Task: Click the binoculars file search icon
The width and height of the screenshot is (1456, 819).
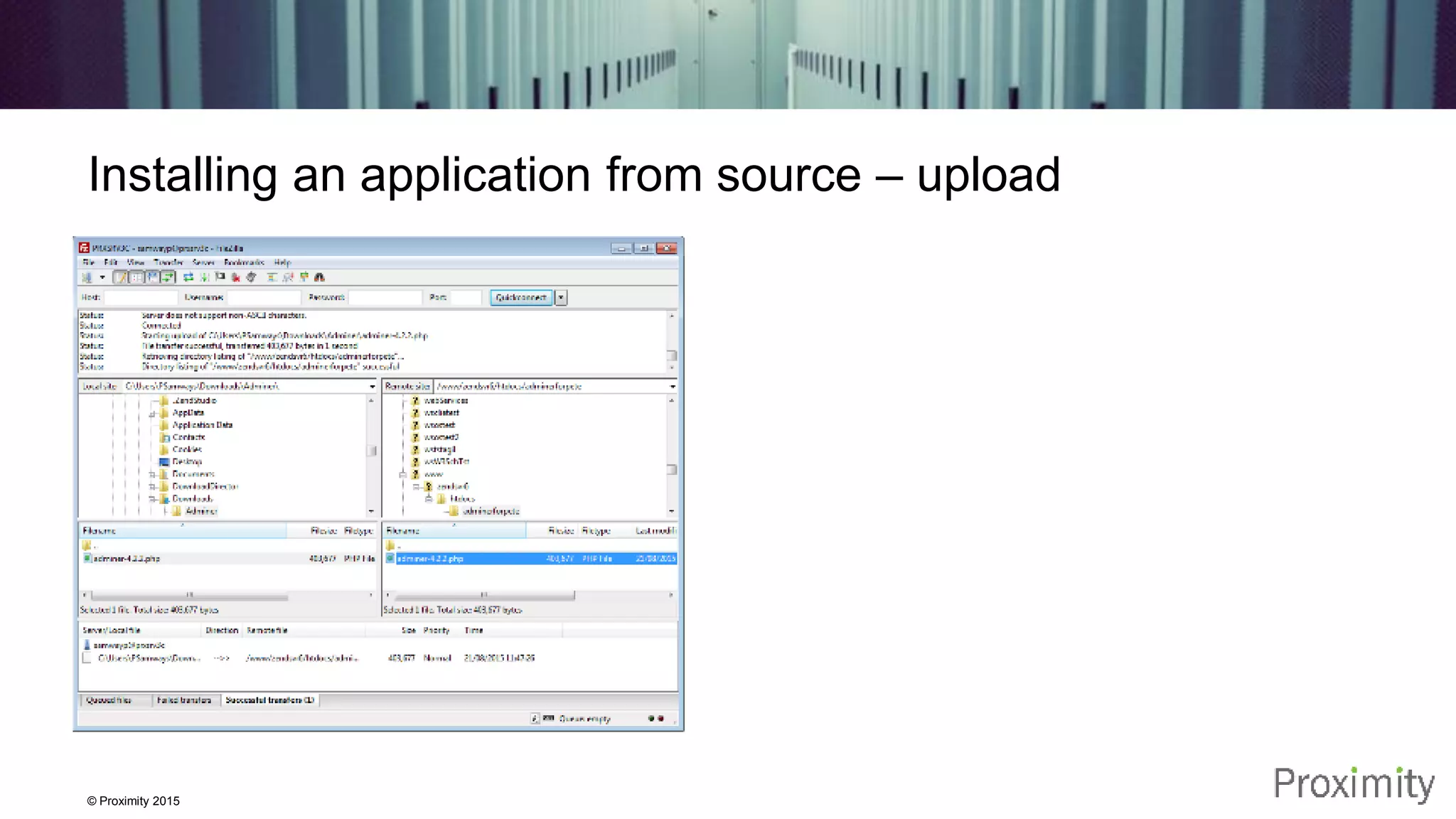Action: [x=320, y=277]
